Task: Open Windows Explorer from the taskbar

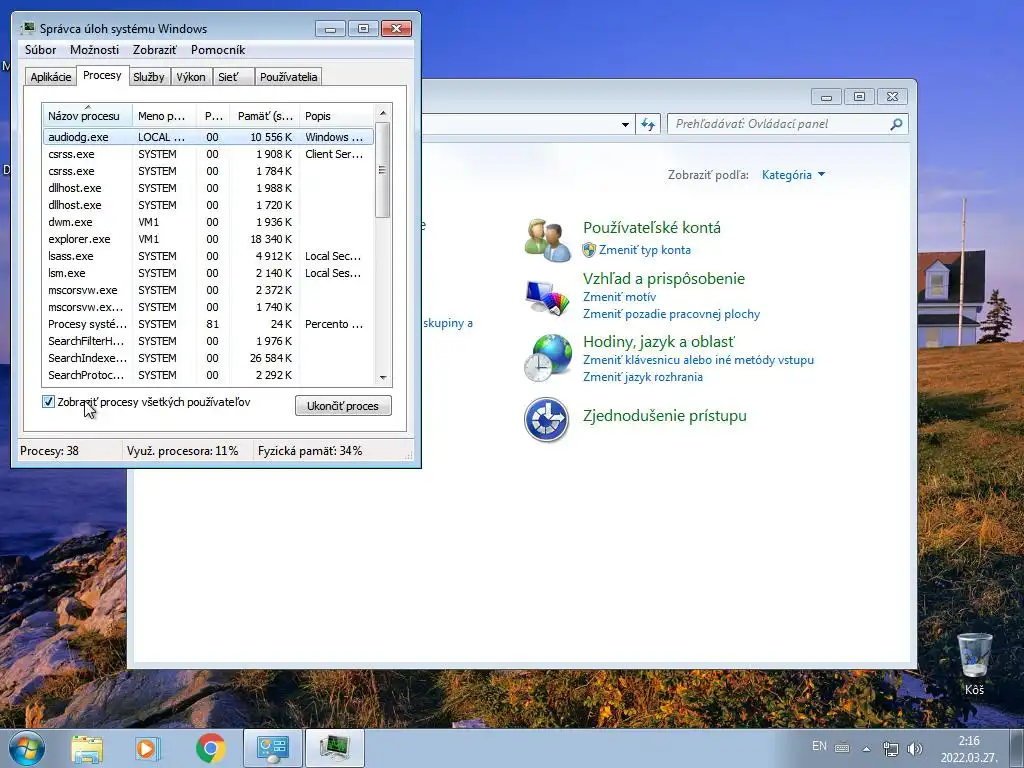Action: [x=87, y=748]
